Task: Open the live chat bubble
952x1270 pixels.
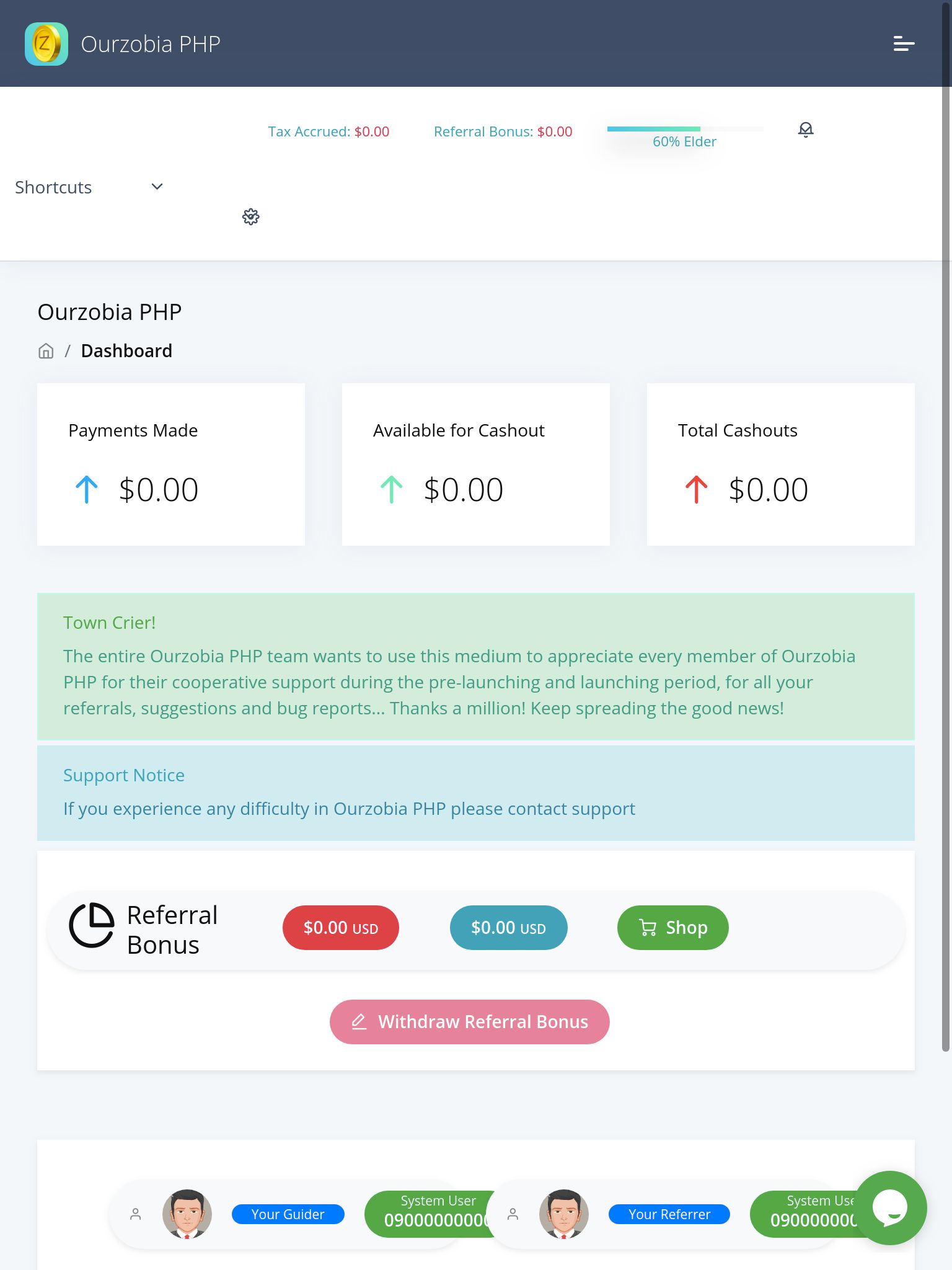Action: 889,1207
